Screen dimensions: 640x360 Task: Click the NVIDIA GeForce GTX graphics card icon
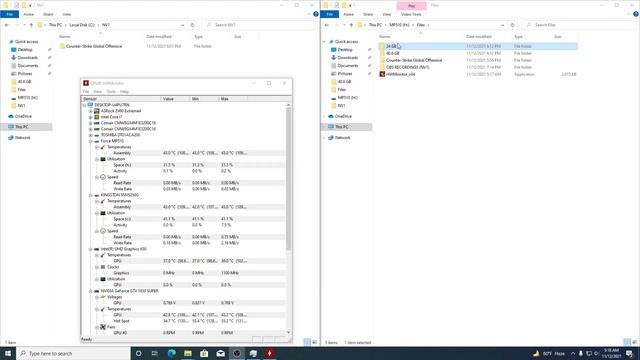tap(97, 291)
